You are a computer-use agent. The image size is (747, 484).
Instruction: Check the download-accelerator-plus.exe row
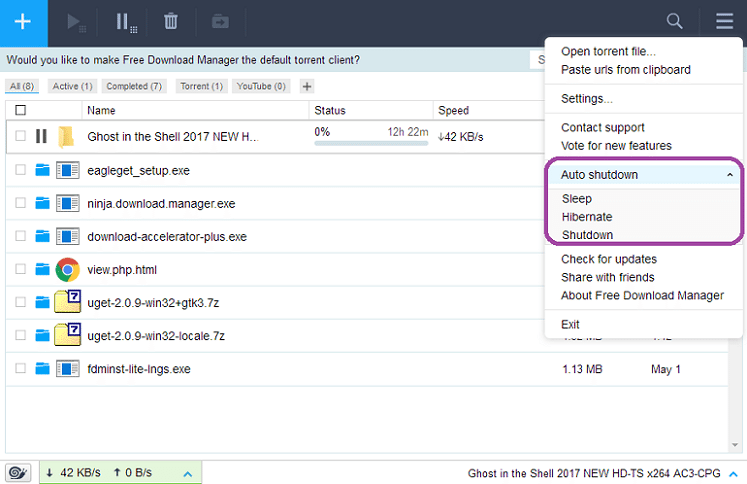click(x=20, y=236)
